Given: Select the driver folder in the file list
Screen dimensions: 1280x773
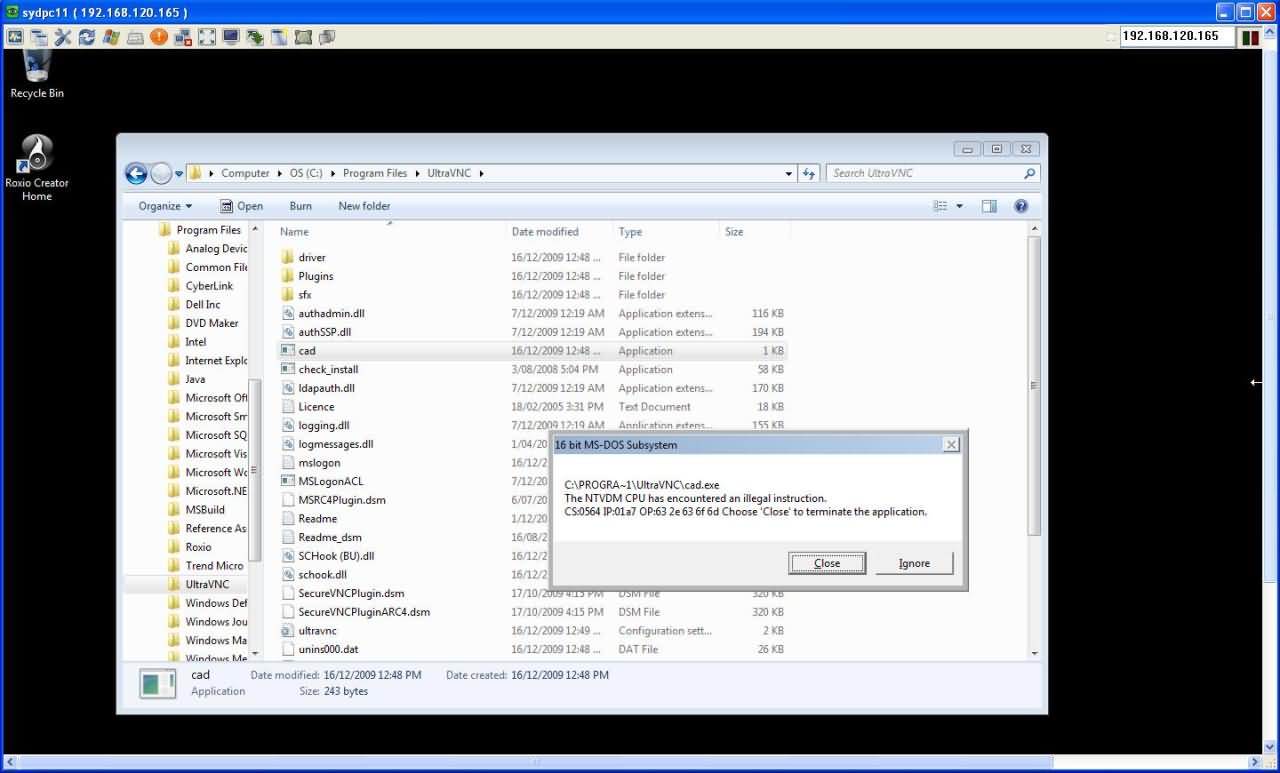Looking at the screenshot, I should point(532,258).
